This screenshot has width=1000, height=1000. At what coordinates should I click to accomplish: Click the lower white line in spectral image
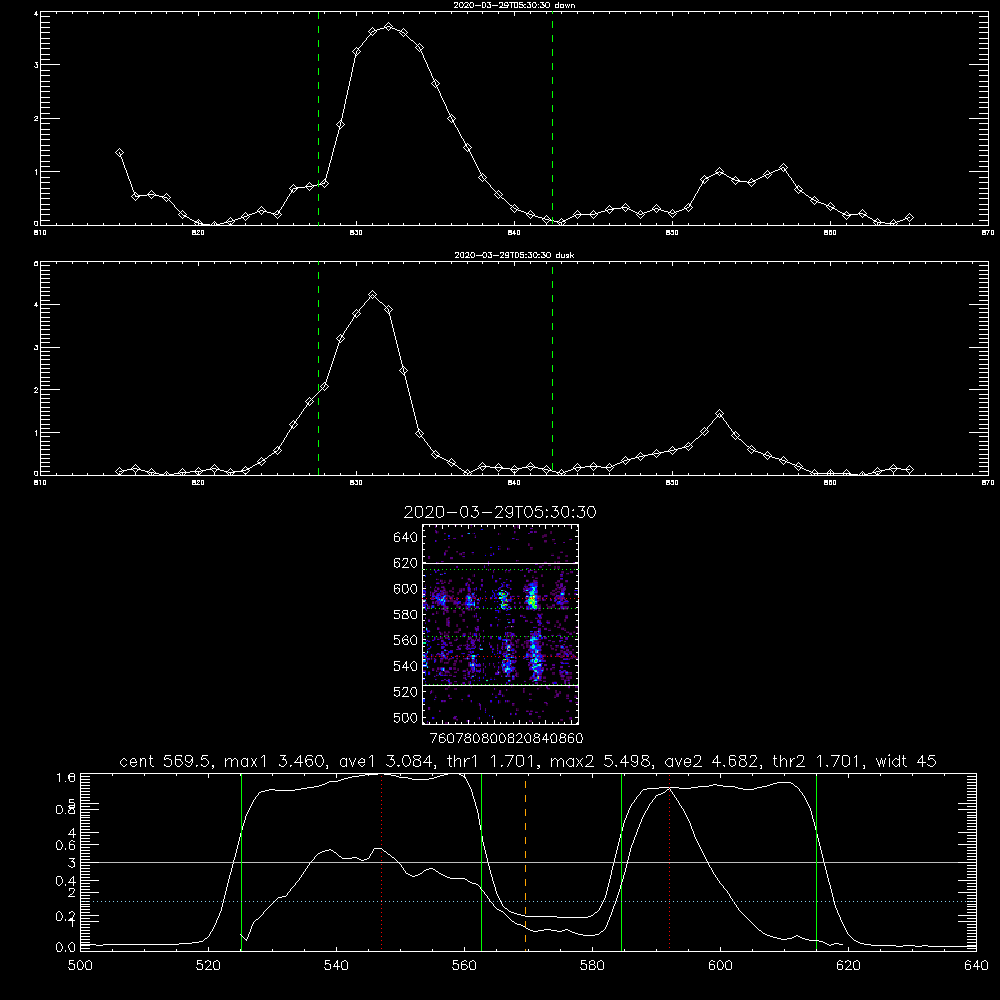pyautogui.click(x=501, y=686)
